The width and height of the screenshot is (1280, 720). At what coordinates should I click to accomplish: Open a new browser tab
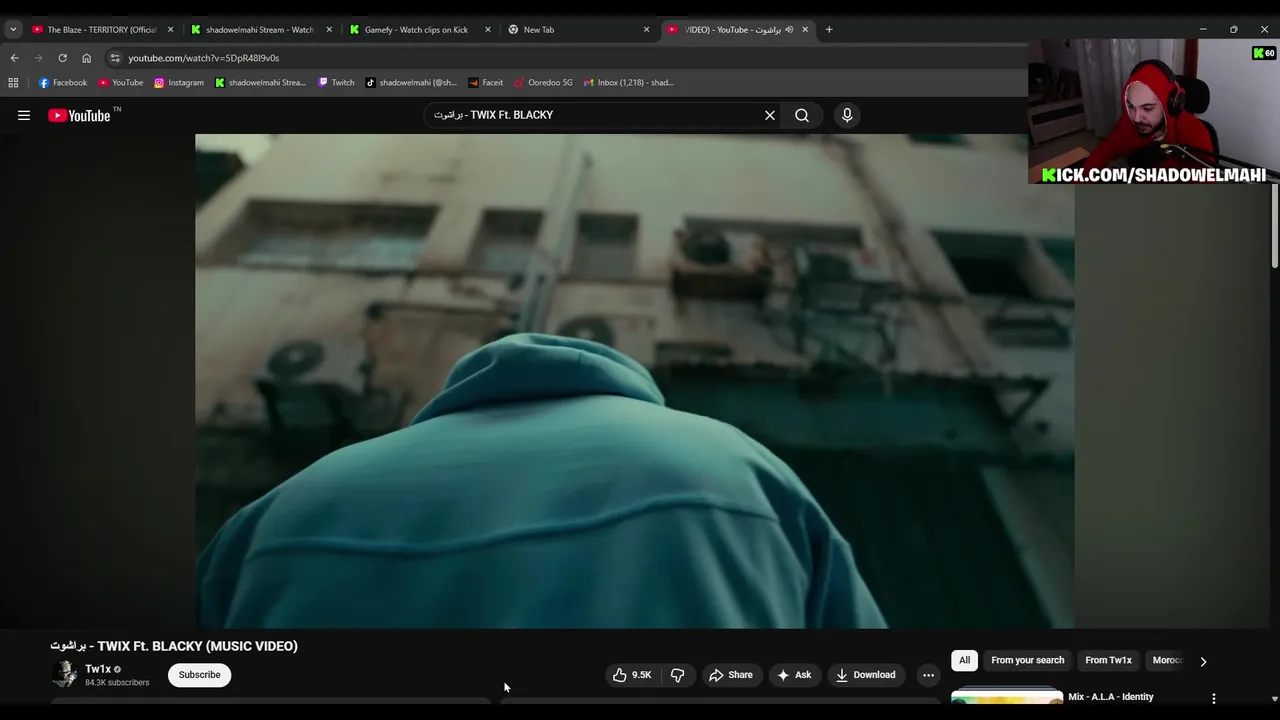[x=829, y=30]
